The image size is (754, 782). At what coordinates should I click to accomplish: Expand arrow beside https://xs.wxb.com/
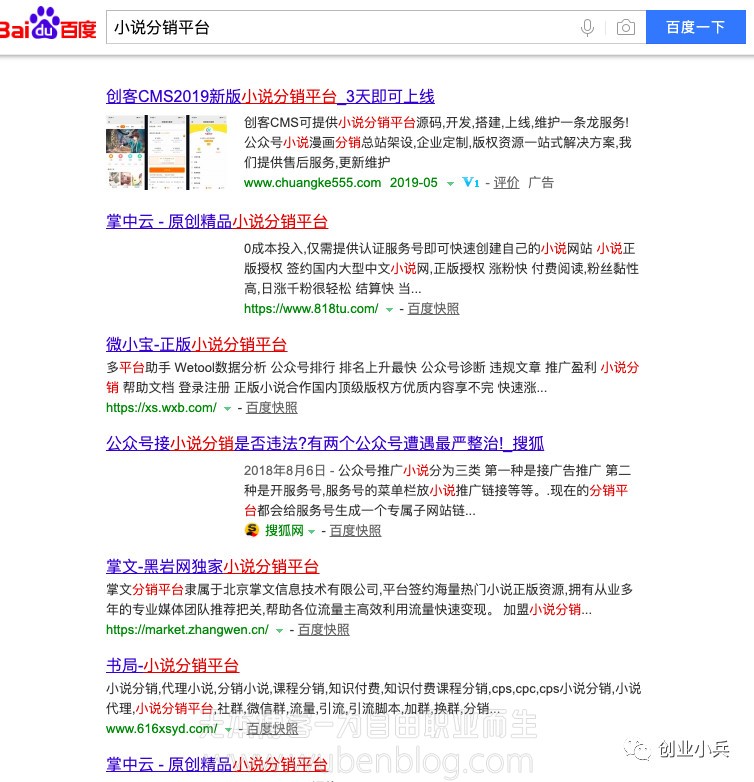pos(227,409)
